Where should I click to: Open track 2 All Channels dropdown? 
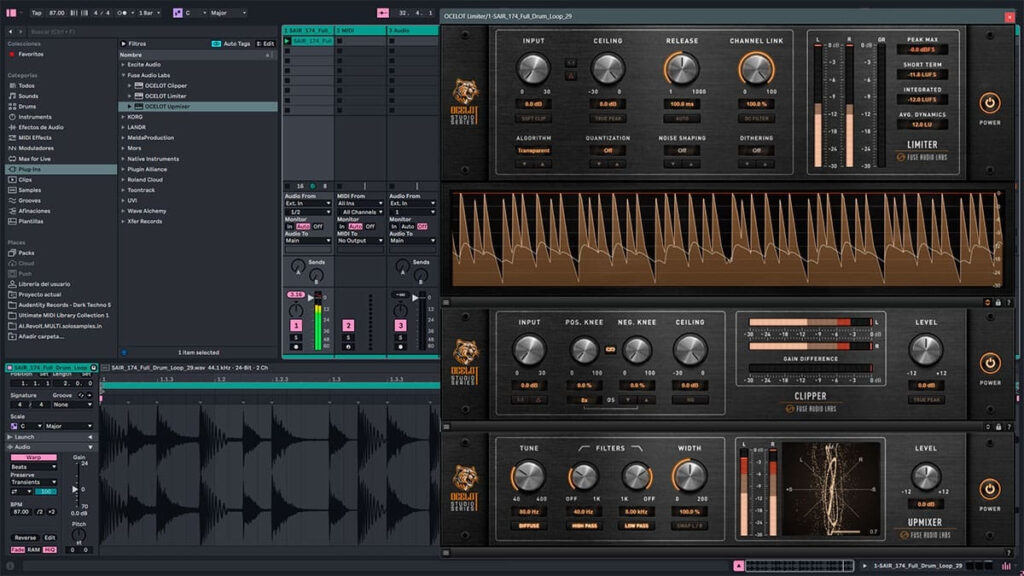(360, 212)
